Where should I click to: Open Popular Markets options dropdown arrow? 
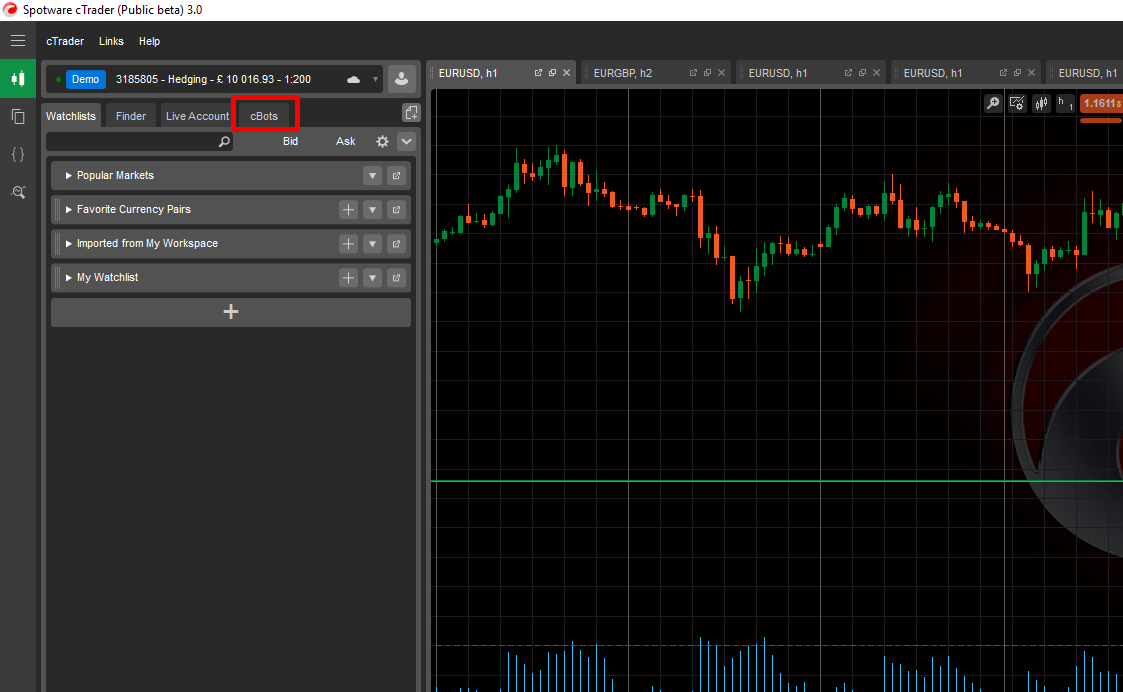coord(372,176)
